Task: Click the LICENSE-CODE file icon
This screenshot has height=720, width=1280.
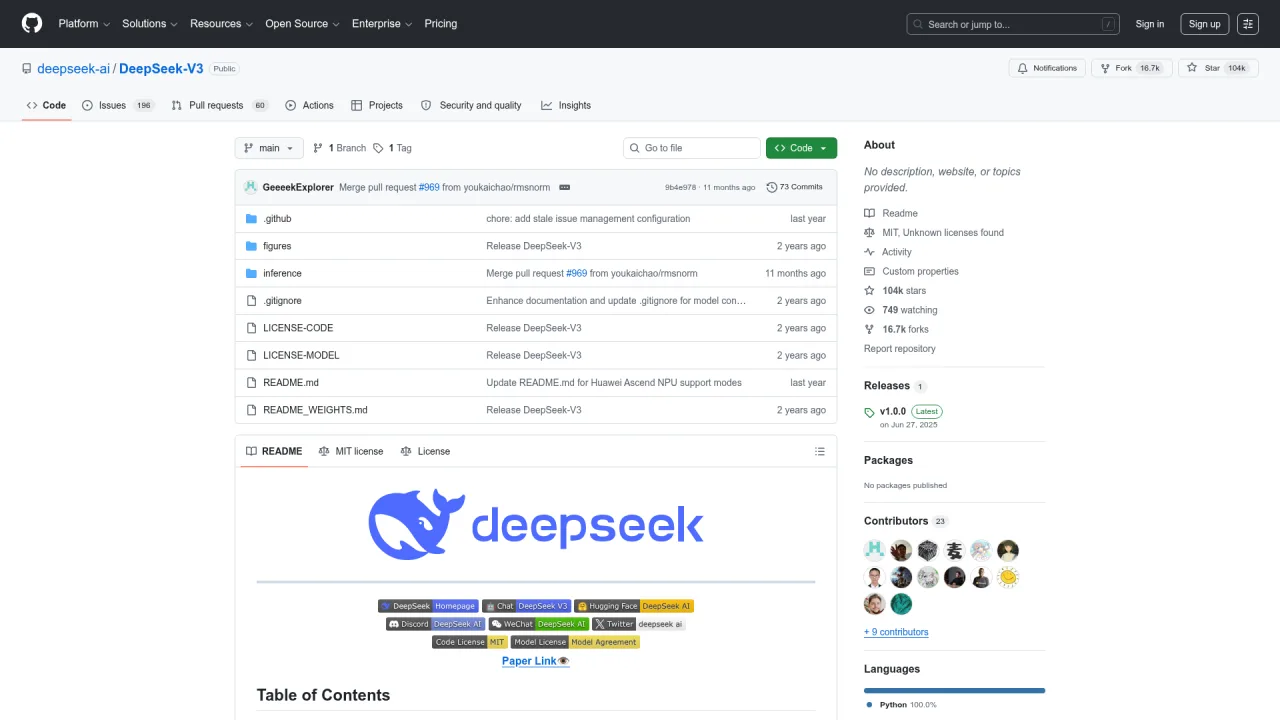Action: (252, 328)
